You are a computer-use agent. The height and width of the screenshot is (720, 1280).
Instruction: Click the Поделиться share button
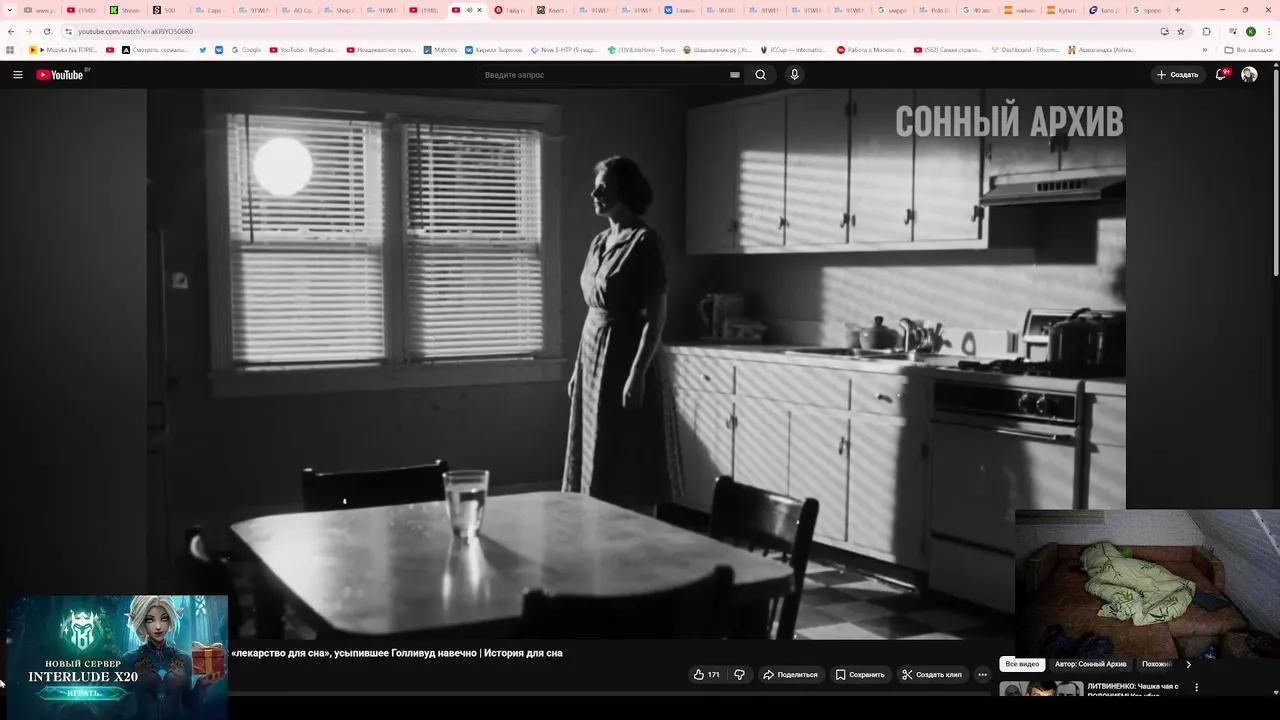tap(790, 675)
